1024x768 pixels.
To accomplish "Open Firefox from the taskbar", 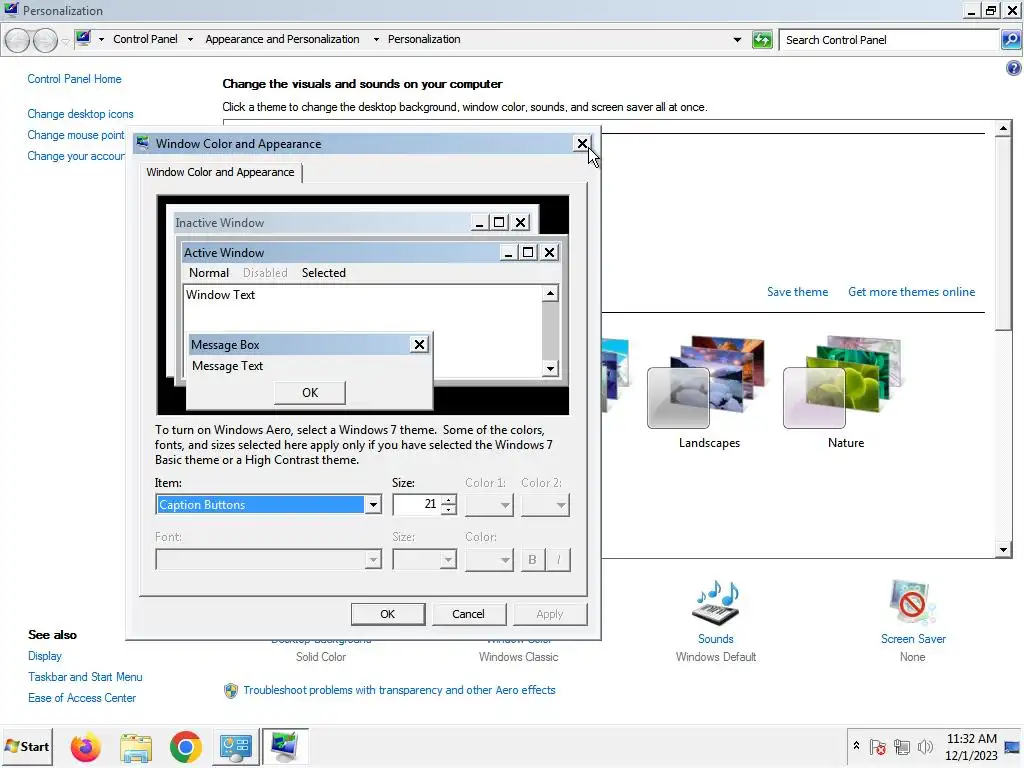I will point(86,747).
